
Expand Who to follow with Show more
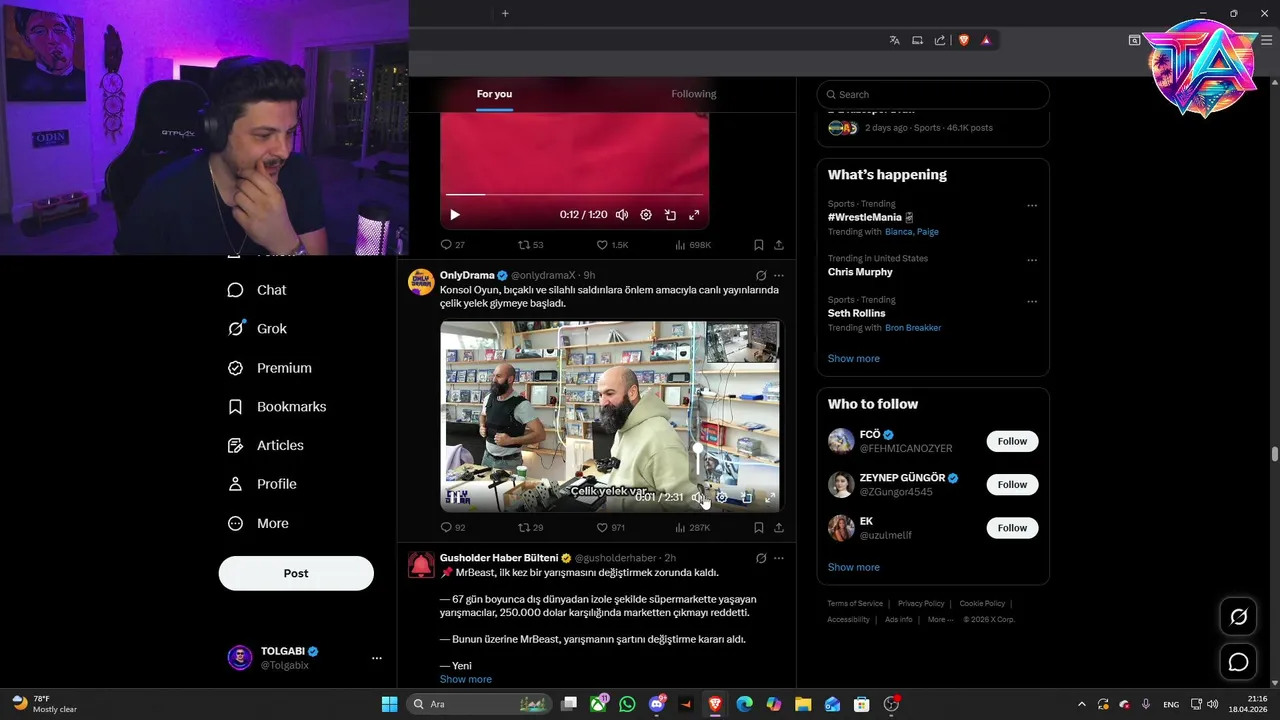tap(854, 567)
